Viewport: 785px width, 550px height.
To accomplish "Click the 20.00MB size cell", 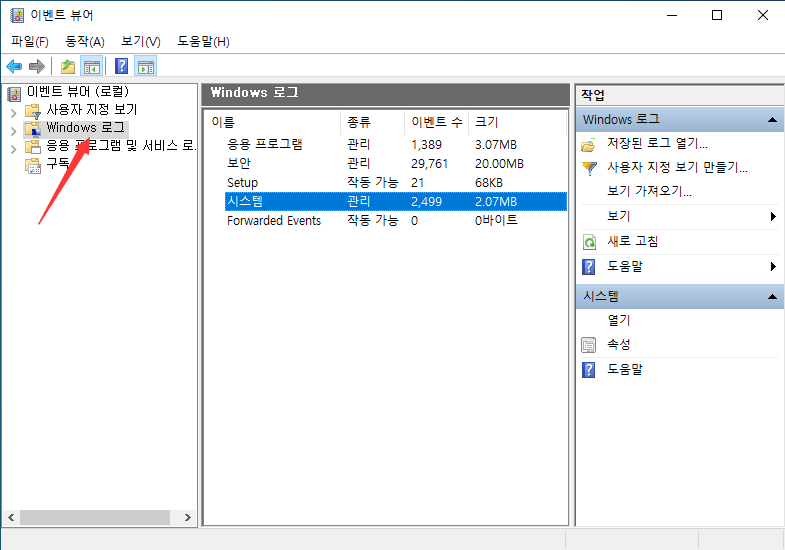I will coord(499,164).
